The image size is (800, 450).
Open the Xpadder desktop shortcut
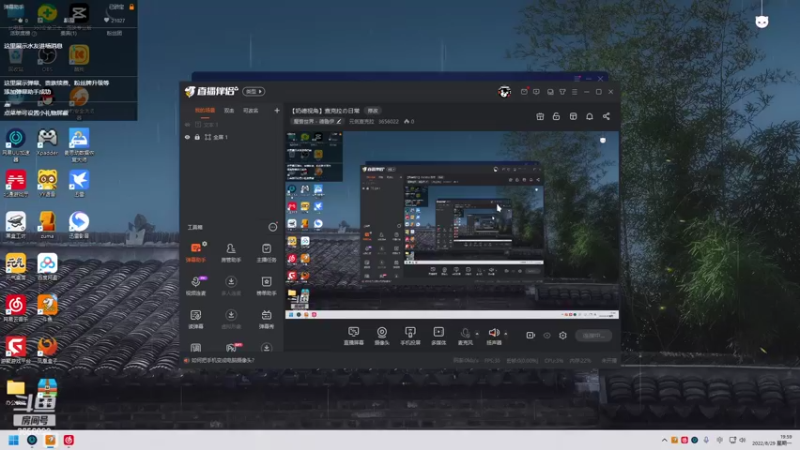tap(47, 141)
